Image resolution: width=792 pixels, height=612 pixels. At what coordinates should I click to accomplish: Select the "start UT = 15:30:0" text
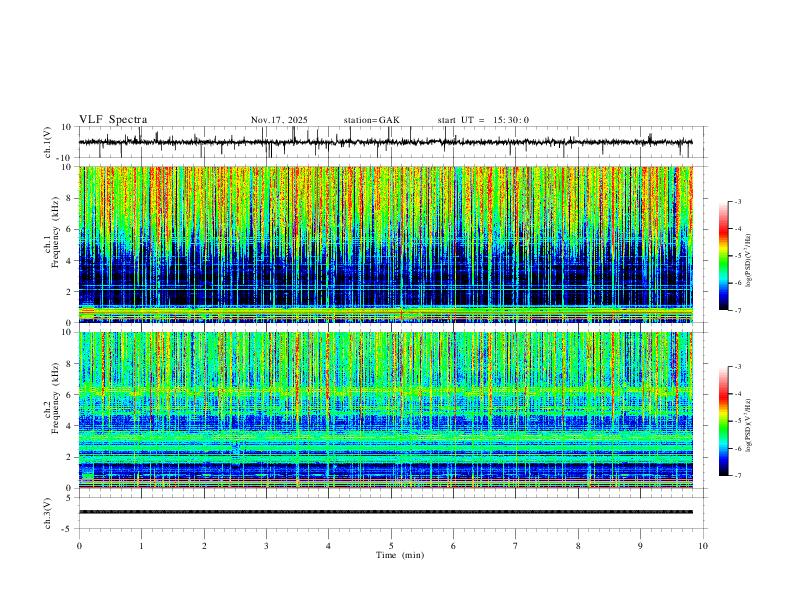[x=483, y=120]
